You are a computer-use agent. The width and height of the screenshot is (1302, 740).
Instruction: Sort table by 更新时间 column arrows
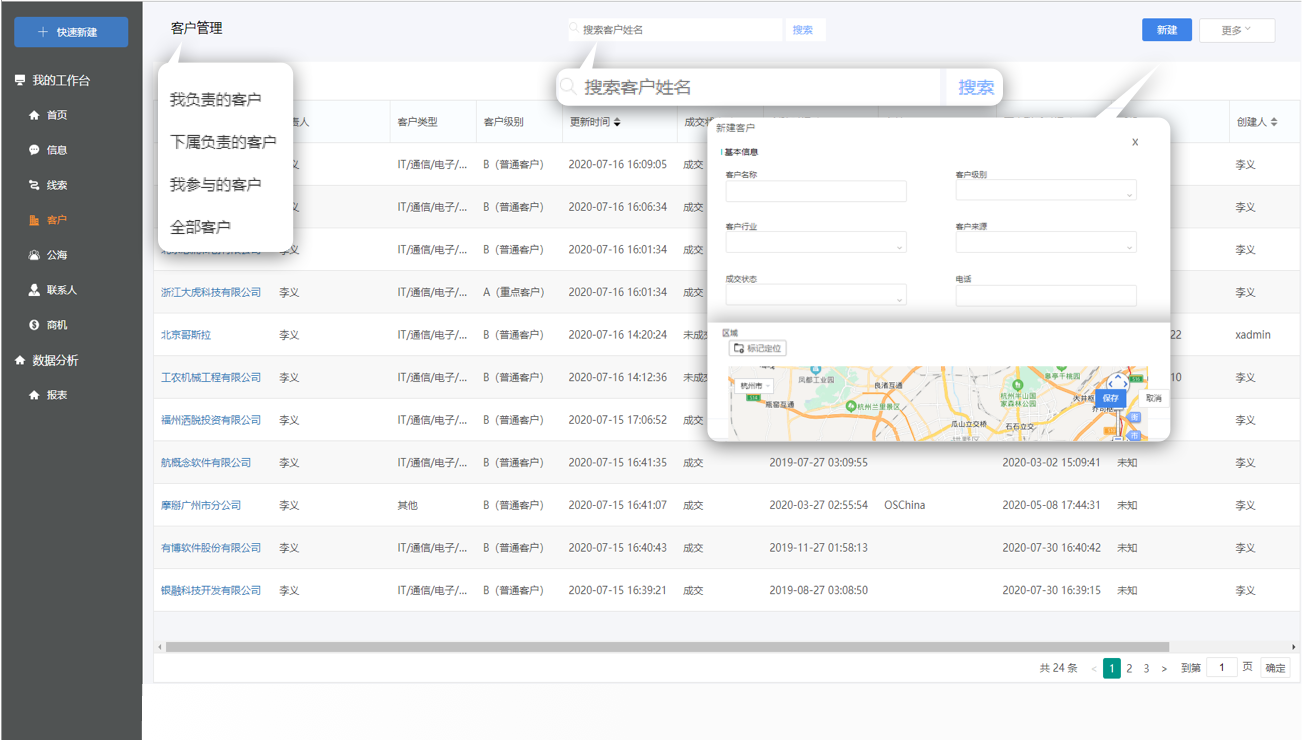pos(617,122)
